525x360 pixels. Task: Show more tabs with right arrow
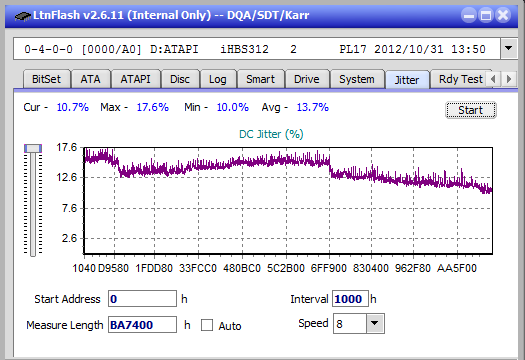509,79
